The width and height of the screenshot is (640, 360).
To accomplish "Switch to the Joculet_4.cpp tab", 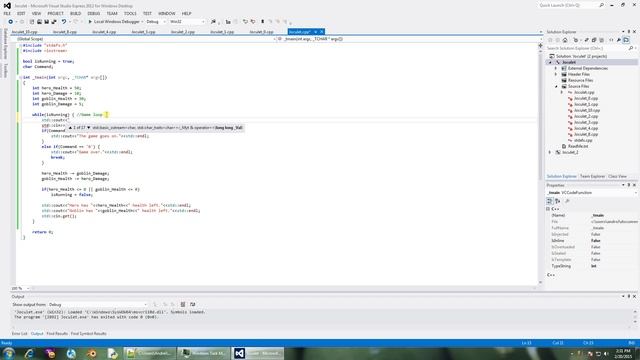I will point(104,32).
